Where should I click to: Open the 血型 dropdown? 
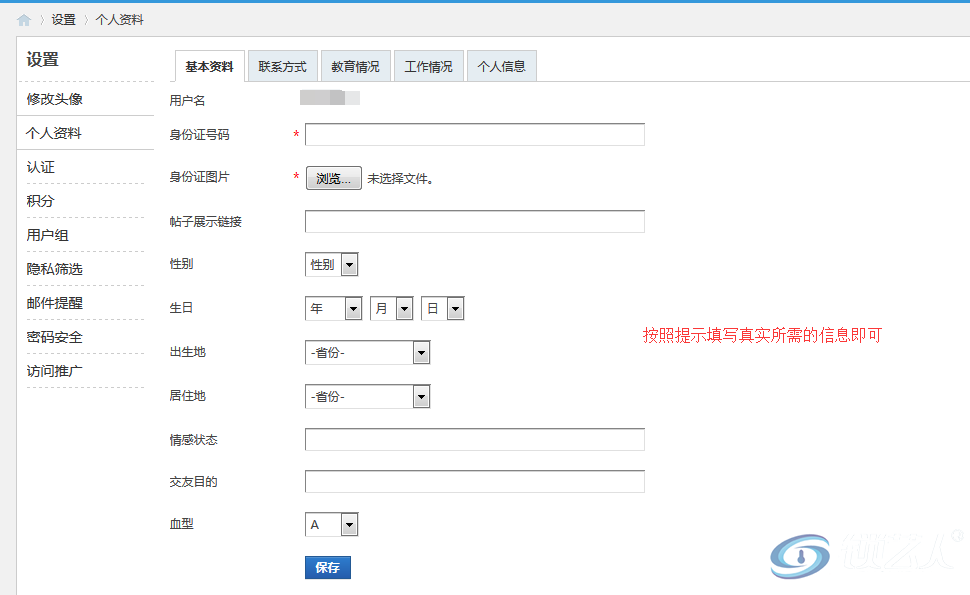coord(332,524)
